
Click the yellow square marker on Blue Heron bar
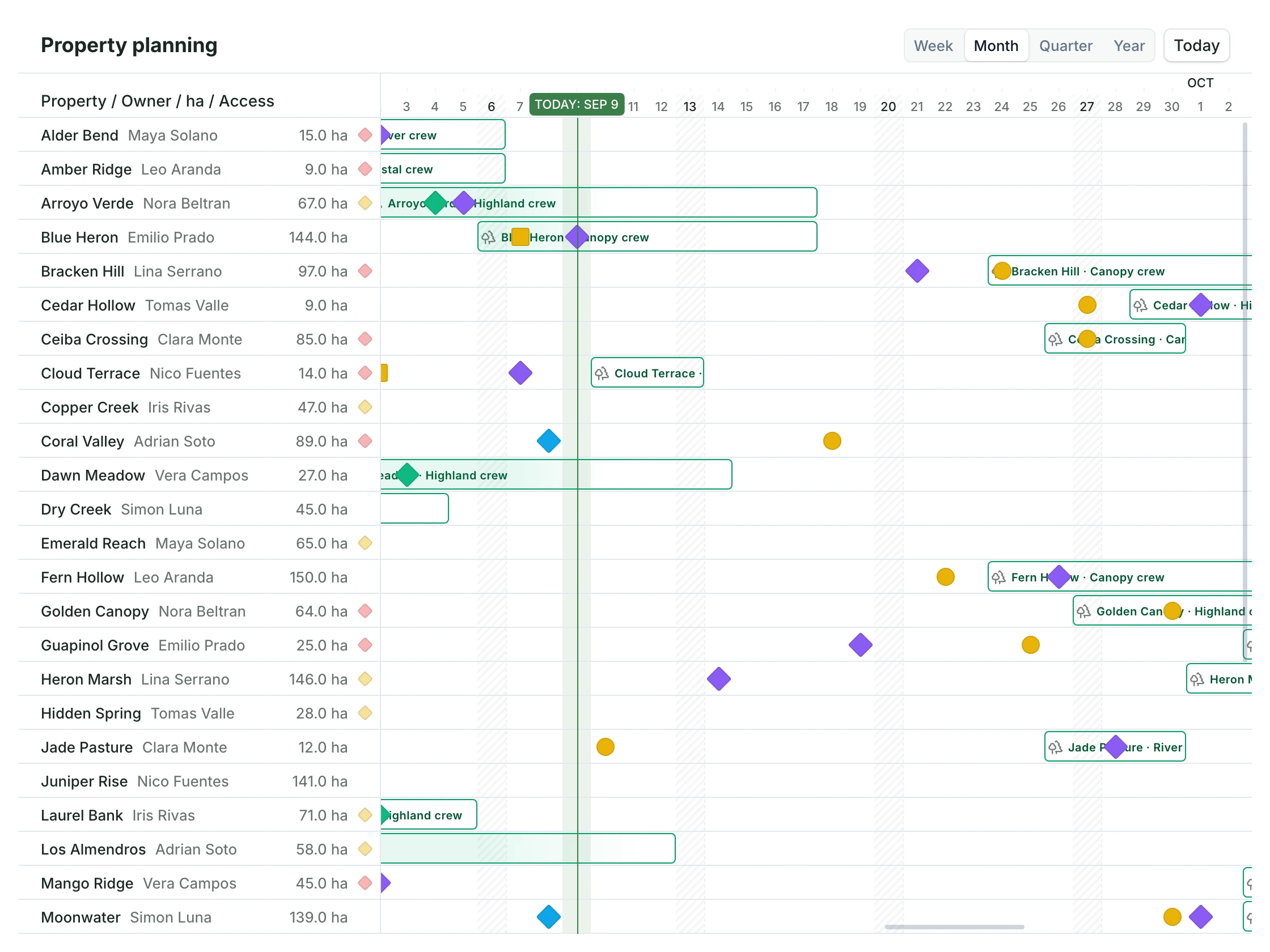[x=520, y=237]
